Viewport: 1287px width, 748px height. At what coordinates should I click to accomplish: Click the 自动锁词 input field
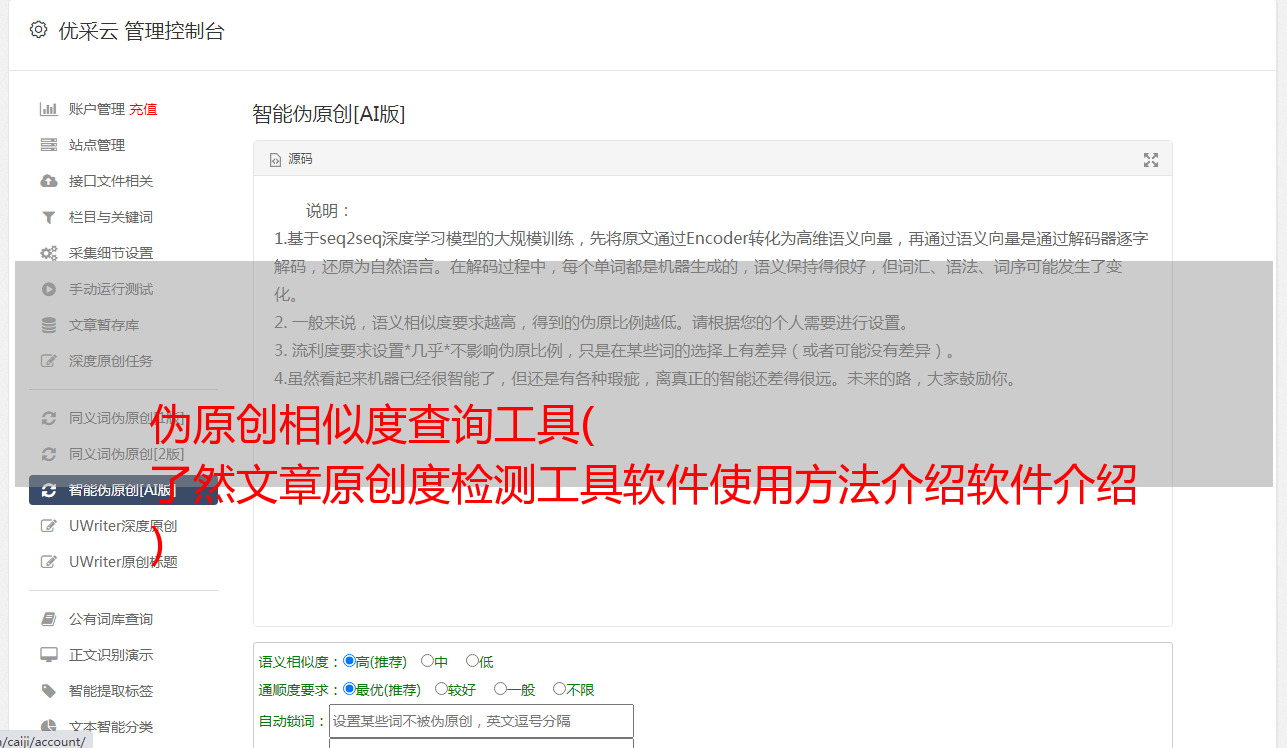click(481, 721)
